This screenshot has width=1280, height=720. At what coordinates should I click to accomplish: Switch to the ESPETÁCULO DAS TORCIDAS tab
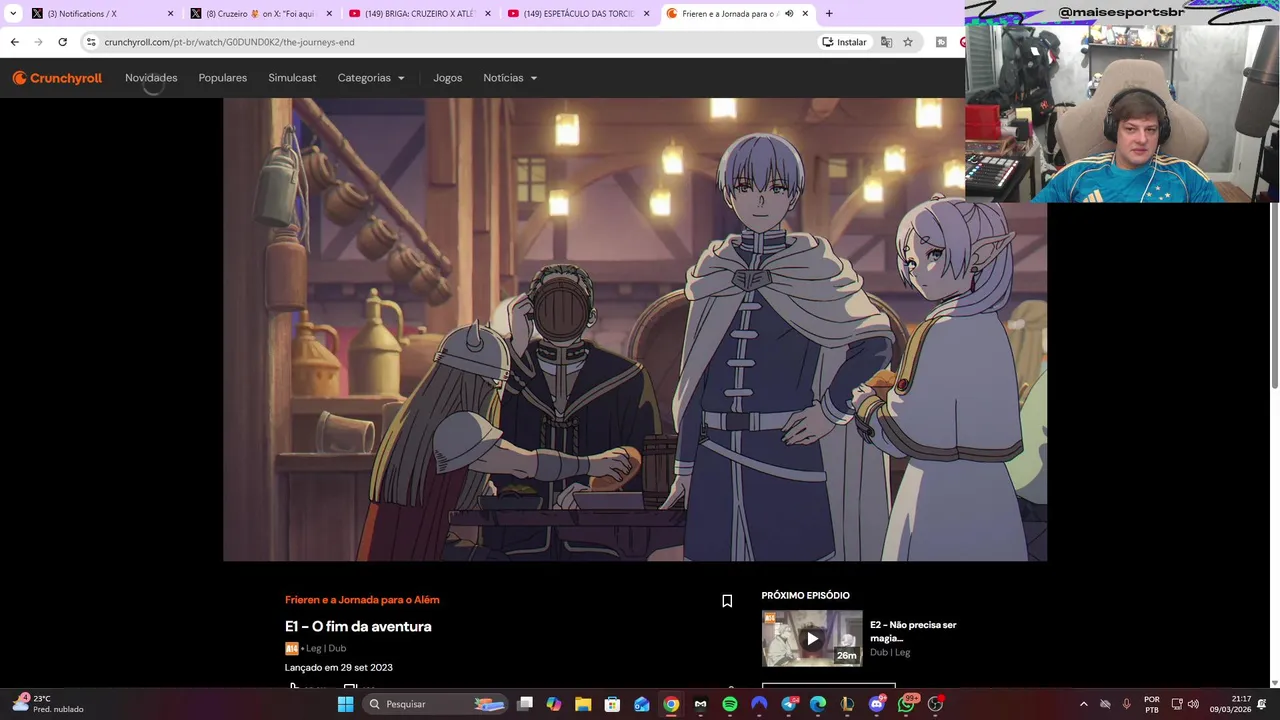(578, 14)
